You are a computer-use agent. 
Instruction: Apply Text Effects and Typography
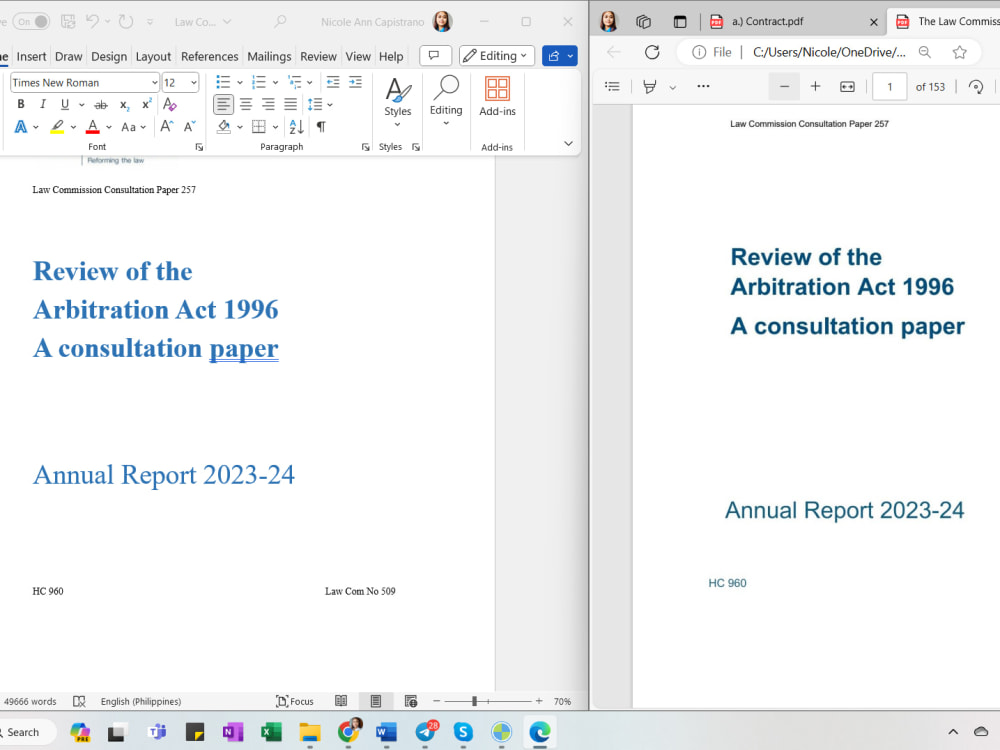pyautogui.click(x=20, y=127)
